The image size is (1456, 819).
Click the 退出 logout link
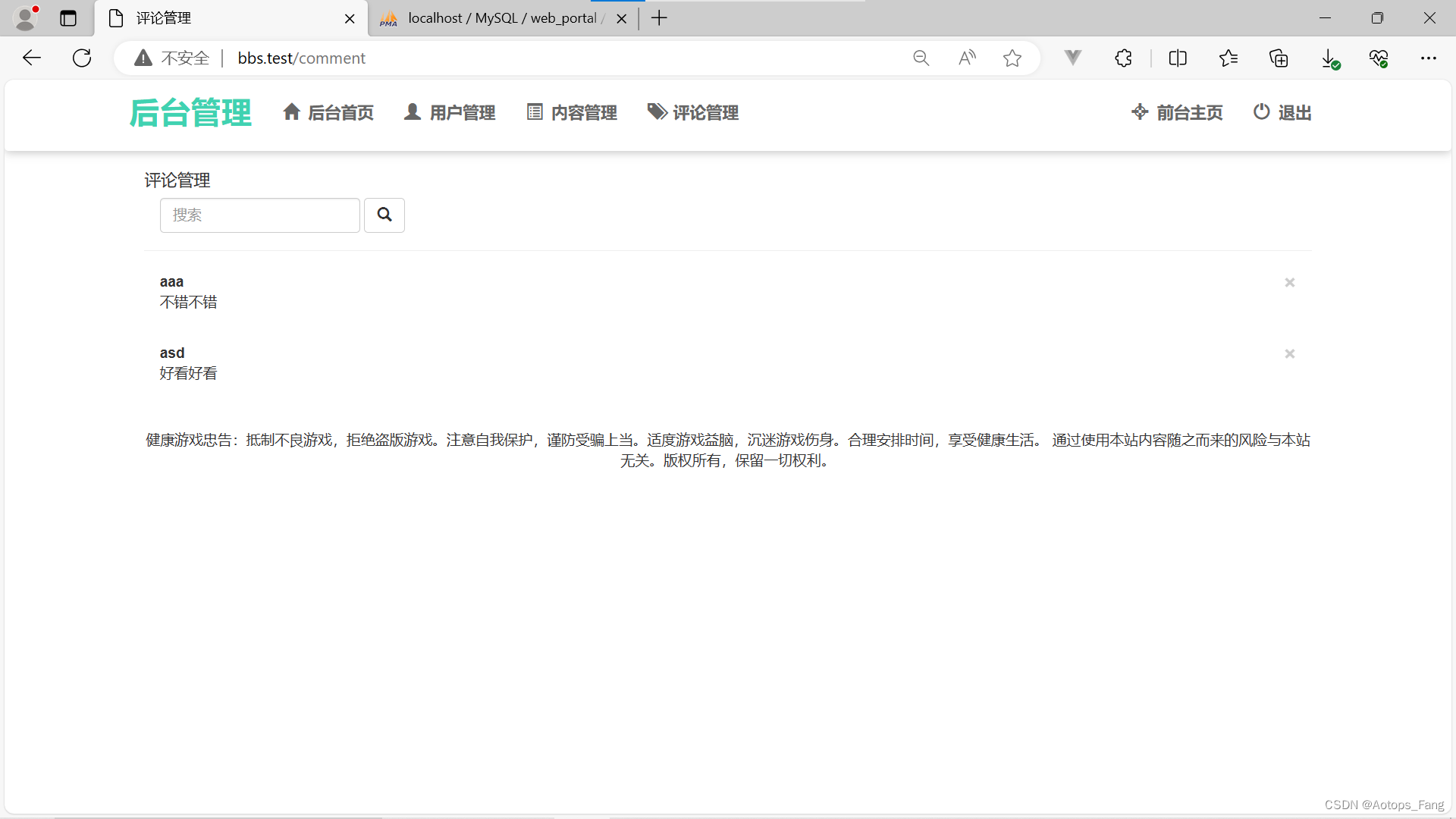(x=1282, y=113)
